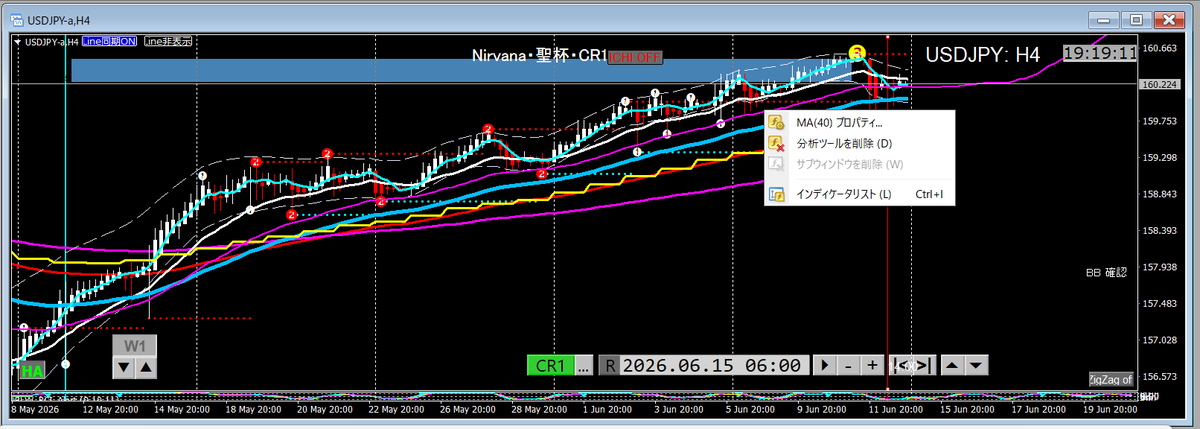Click the jump-to-start |< button
Viewport: 1200px width, 429px height.
(901, 365)
